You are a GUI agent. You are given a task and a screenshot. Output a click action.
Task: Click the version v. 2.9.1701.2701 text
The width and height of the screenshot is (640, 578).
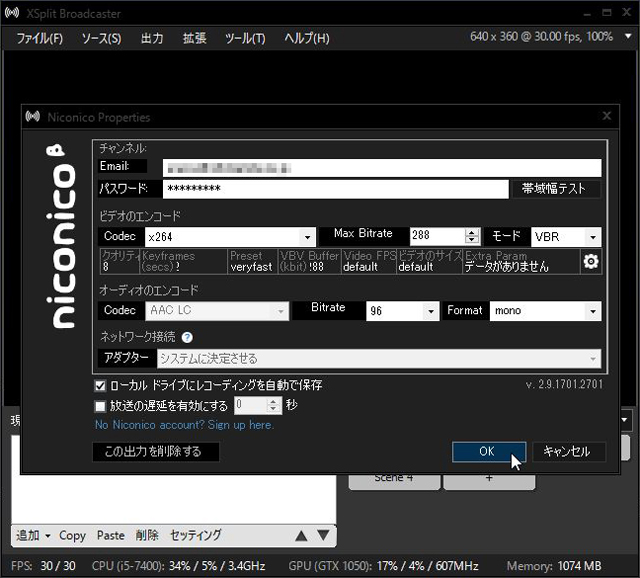pos(564,384)
